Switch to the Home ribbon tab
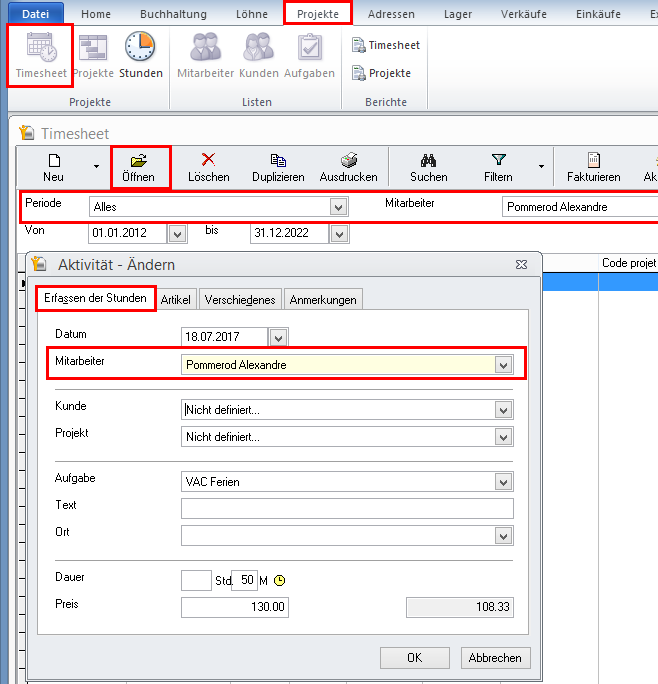658x684 pixels. coord(96,14)
